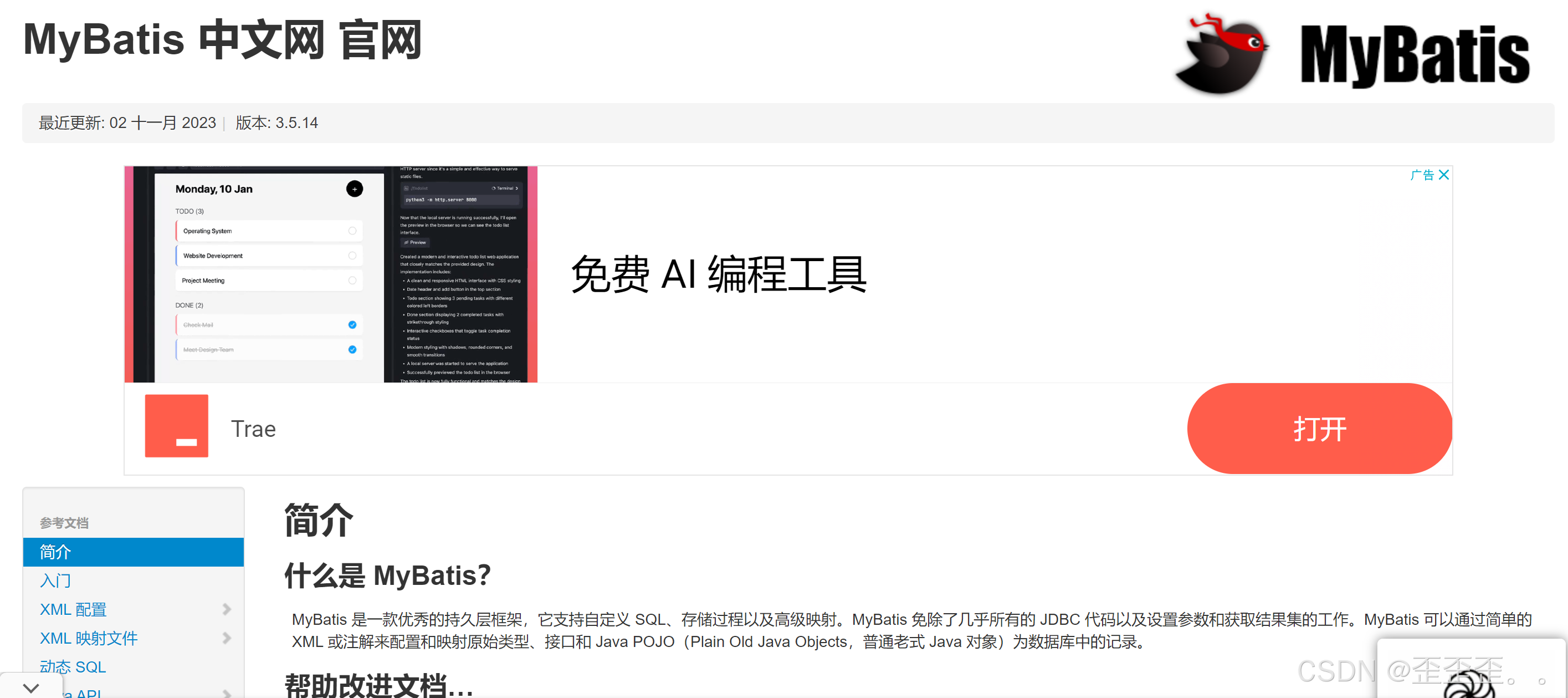1568x698 pixels.
Task: Expand the XML 配置 submenu arrow
Action: pyautogui.click(x=227, y=609)
